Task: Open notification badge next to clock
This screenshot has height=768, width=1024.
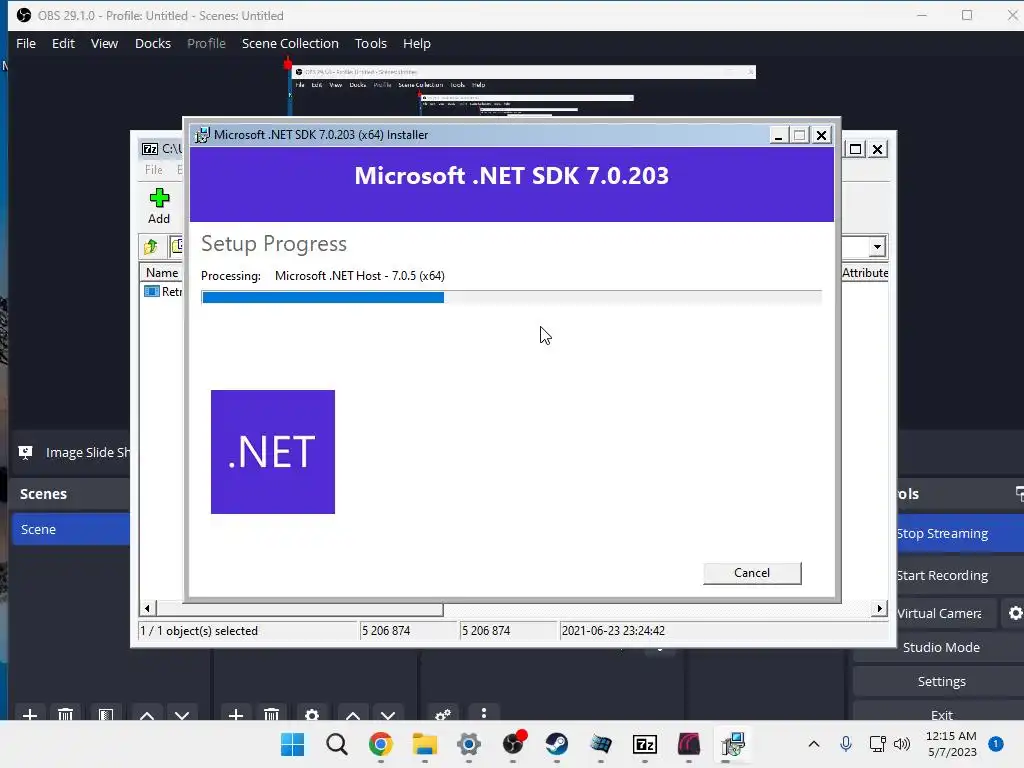Action: [x=996, y=744]
